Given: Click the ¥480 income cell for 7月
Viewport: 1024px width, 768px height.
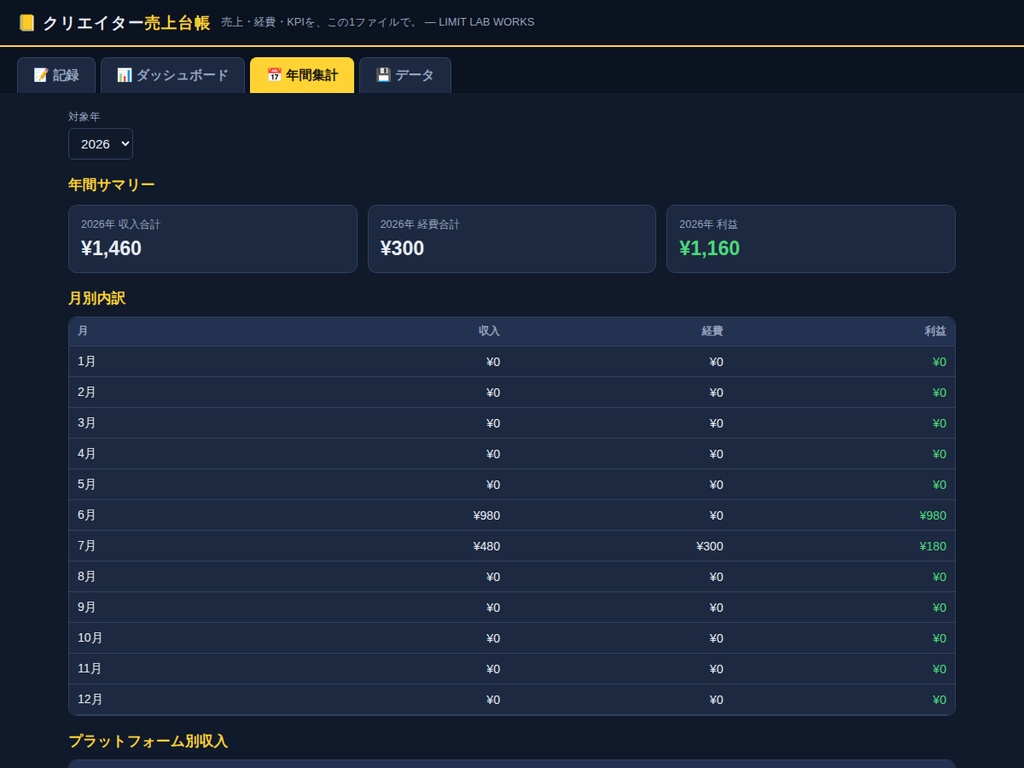Looking at the screenshot, I should [x=487, y=547].
